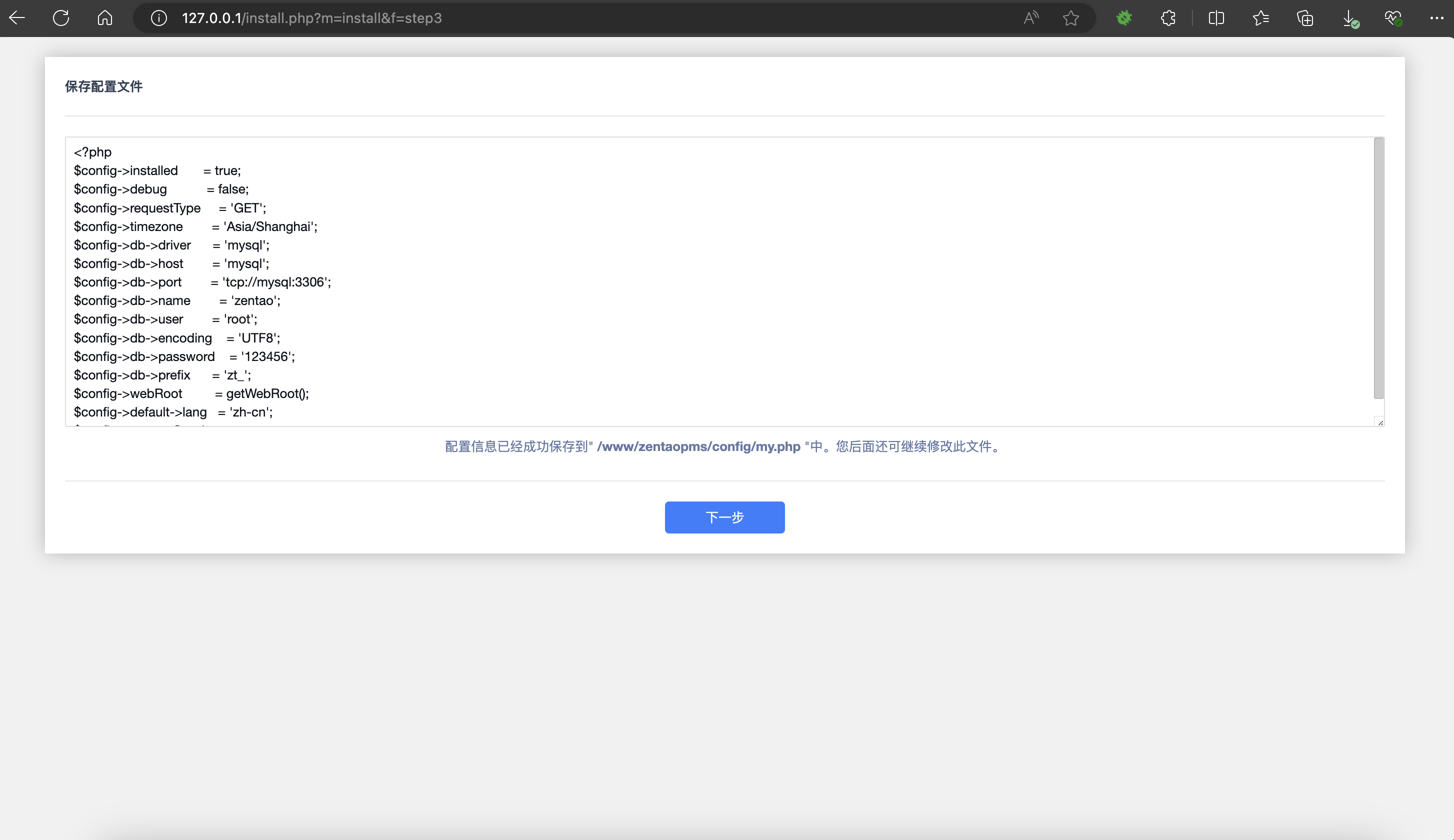
Task: Open browser collections panel
Action: point(1304,18)
